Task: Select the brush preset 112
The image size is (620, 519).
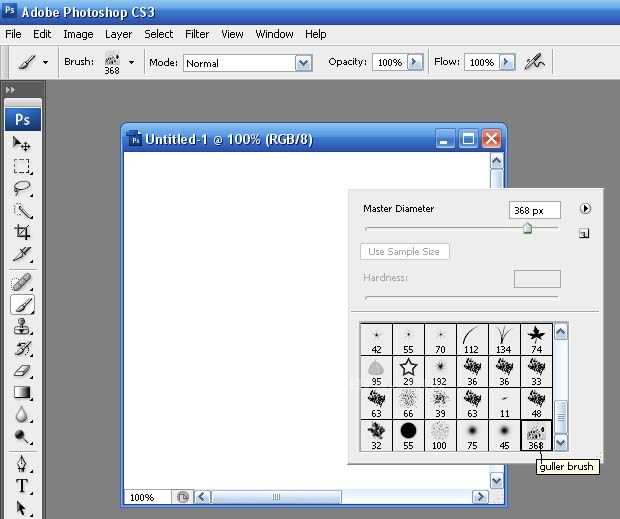Action: [472, 340]
